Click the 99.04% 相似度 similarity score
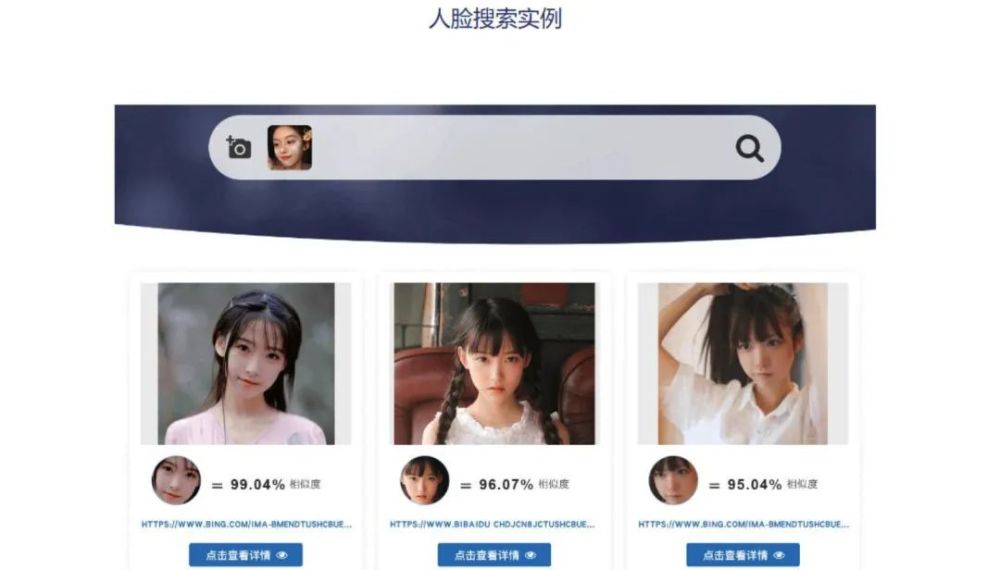The height and width of the screenshot is (570, 1000). pyautogui.click(x=276, y=485)
